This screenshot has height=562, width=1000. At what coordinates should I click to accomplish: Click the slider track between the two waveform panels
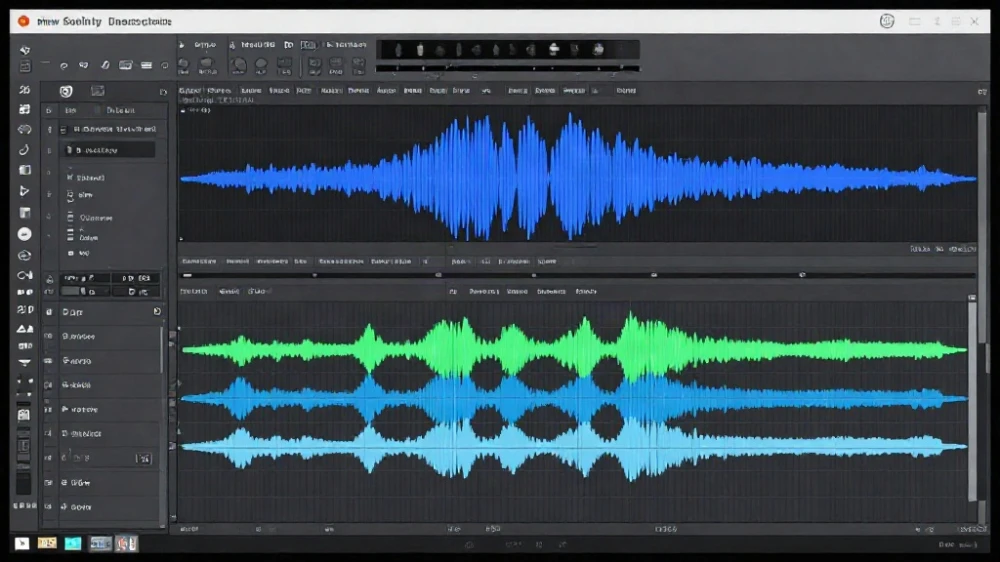point(578,276)
